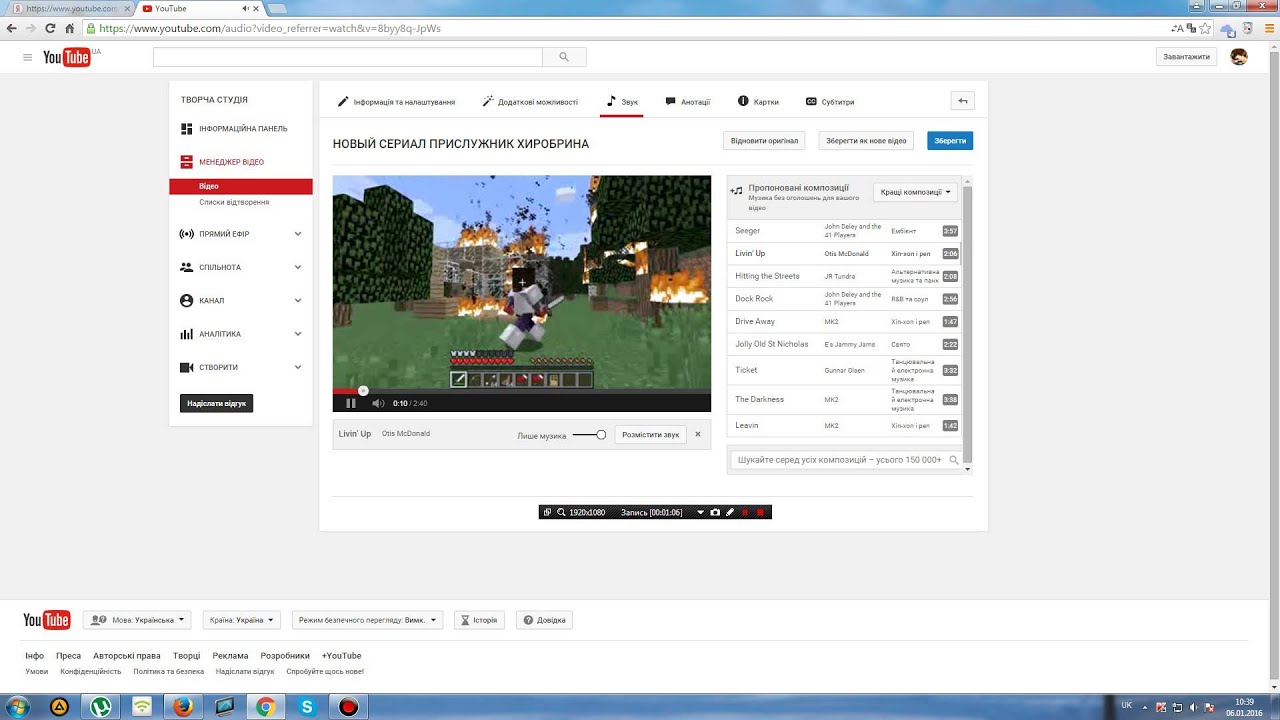Select the Hitting the Streets track
This screenshot has width=1280, height=720.
844,276
